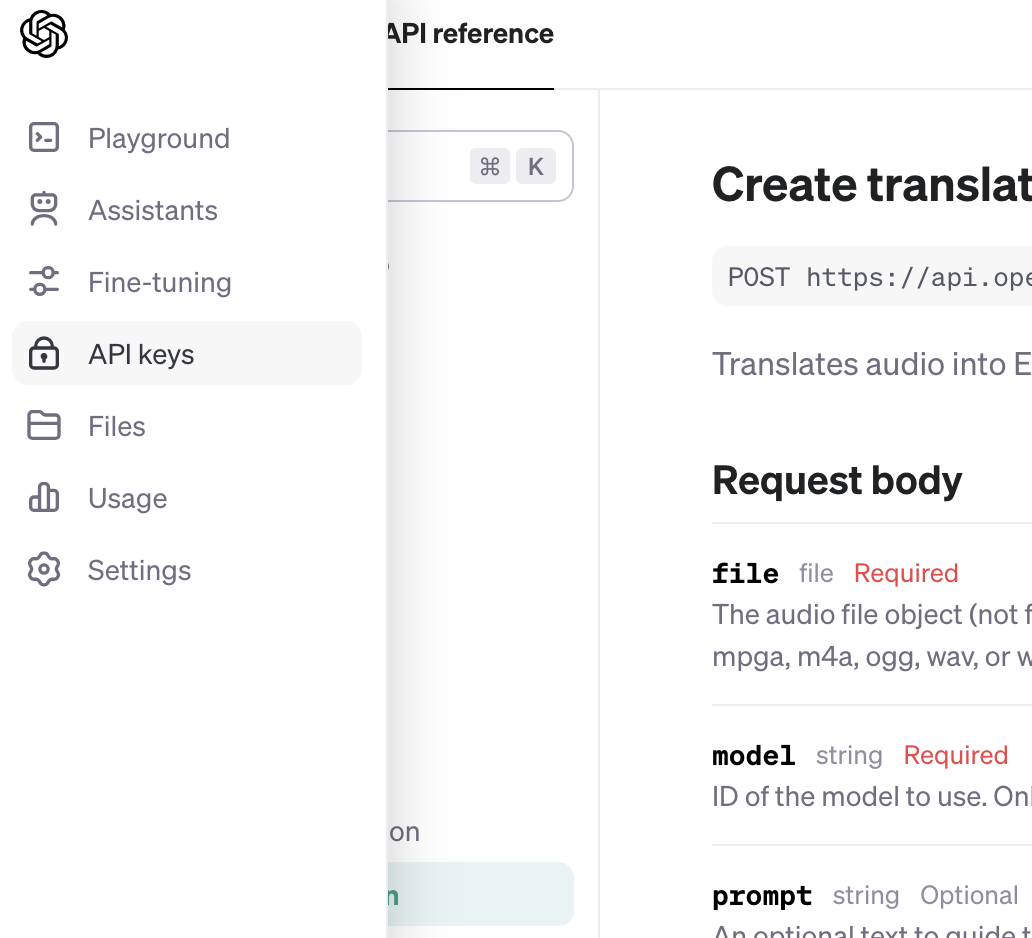1032x938 pixels.
Task: Click the Usage bar chart icon
Action: tap(44, 497)
